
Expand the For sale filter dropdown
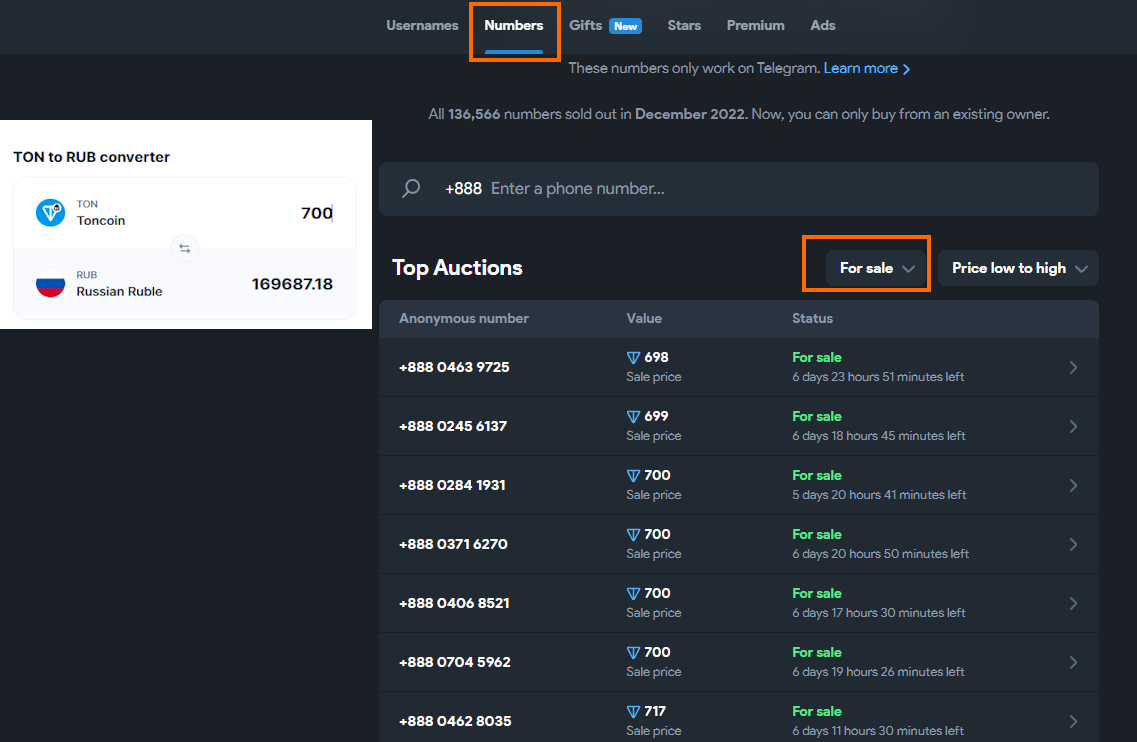click(877, 268)
